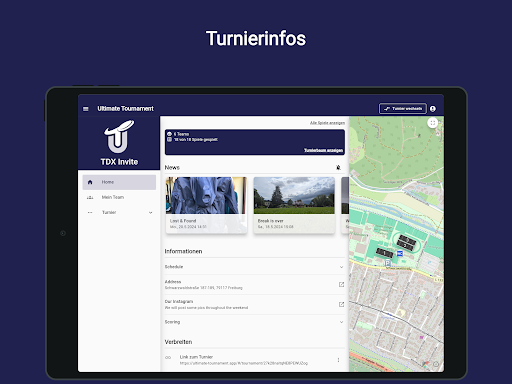Toggle fullscreen map view
This screenshot has width=512, height=384.
pyautogui.click(x=433, y=123)
